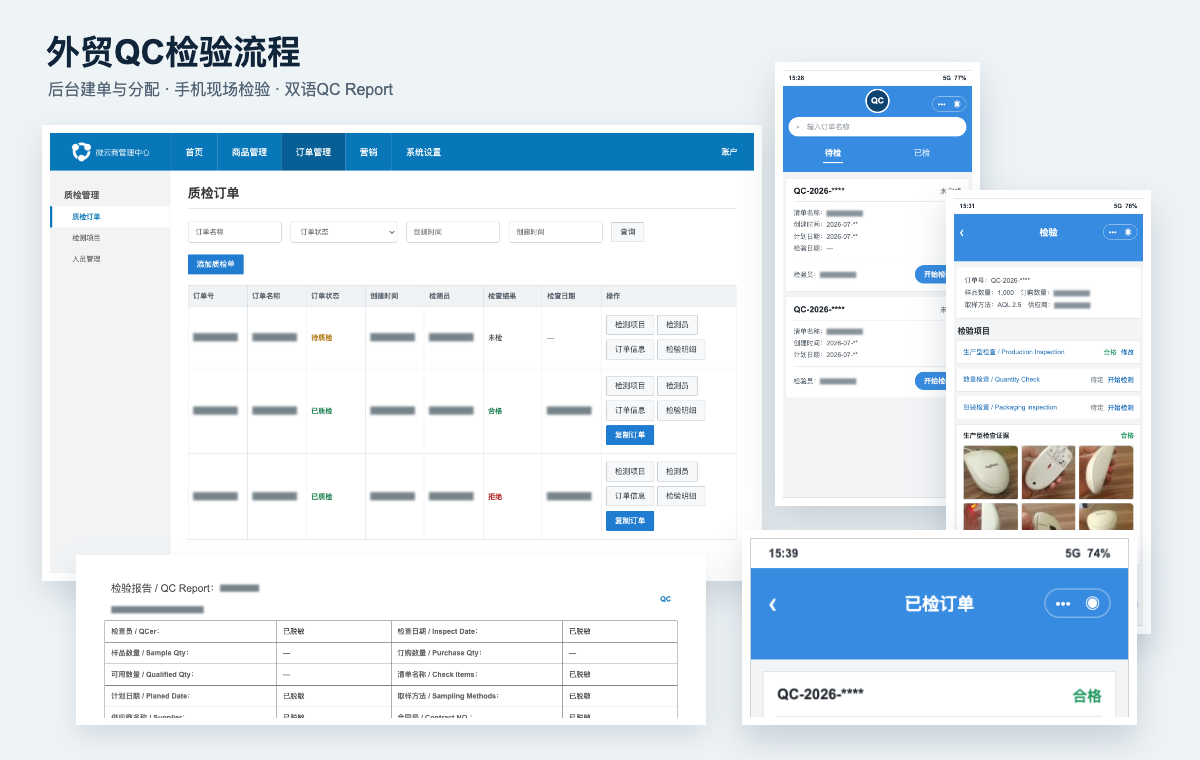Viewport: 1200px width, 760px height.
Task: Open 商品管理 in the top navigation
Action: 249,152
